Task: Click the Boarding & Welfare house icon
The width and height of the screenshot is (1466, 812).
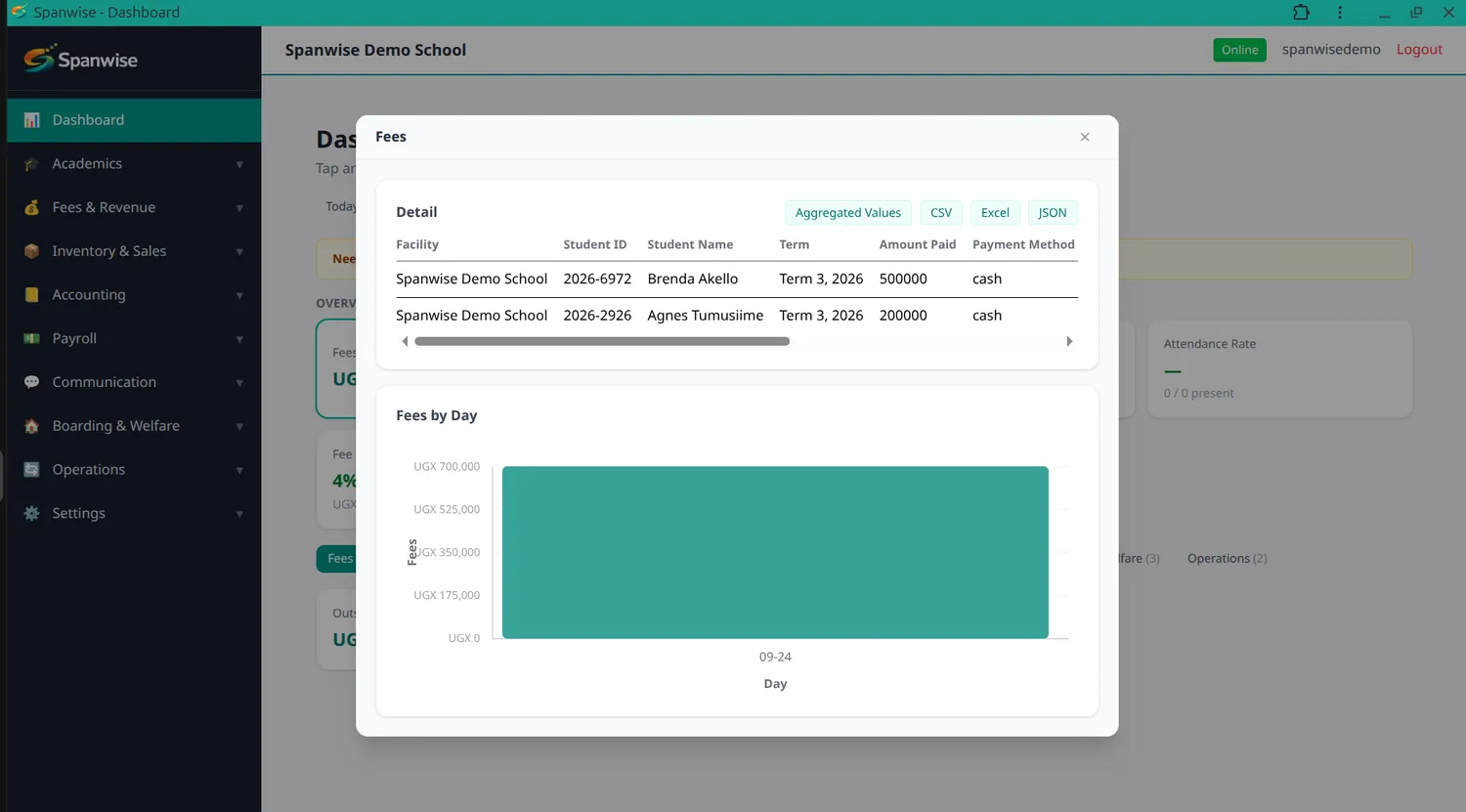Action: [32, 426]
